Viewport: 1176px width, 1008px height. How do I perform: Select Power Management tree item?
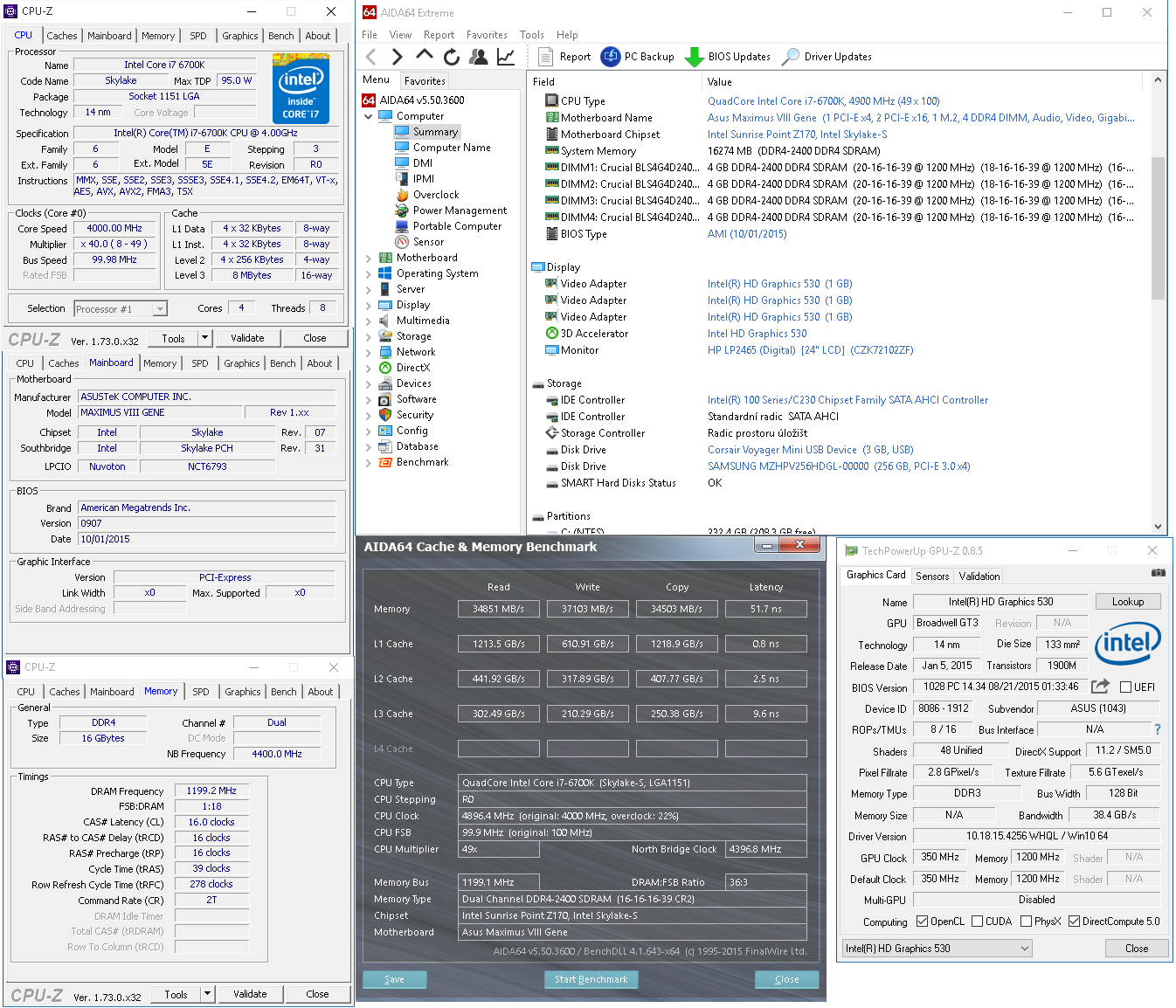click(x=451, y=211)
